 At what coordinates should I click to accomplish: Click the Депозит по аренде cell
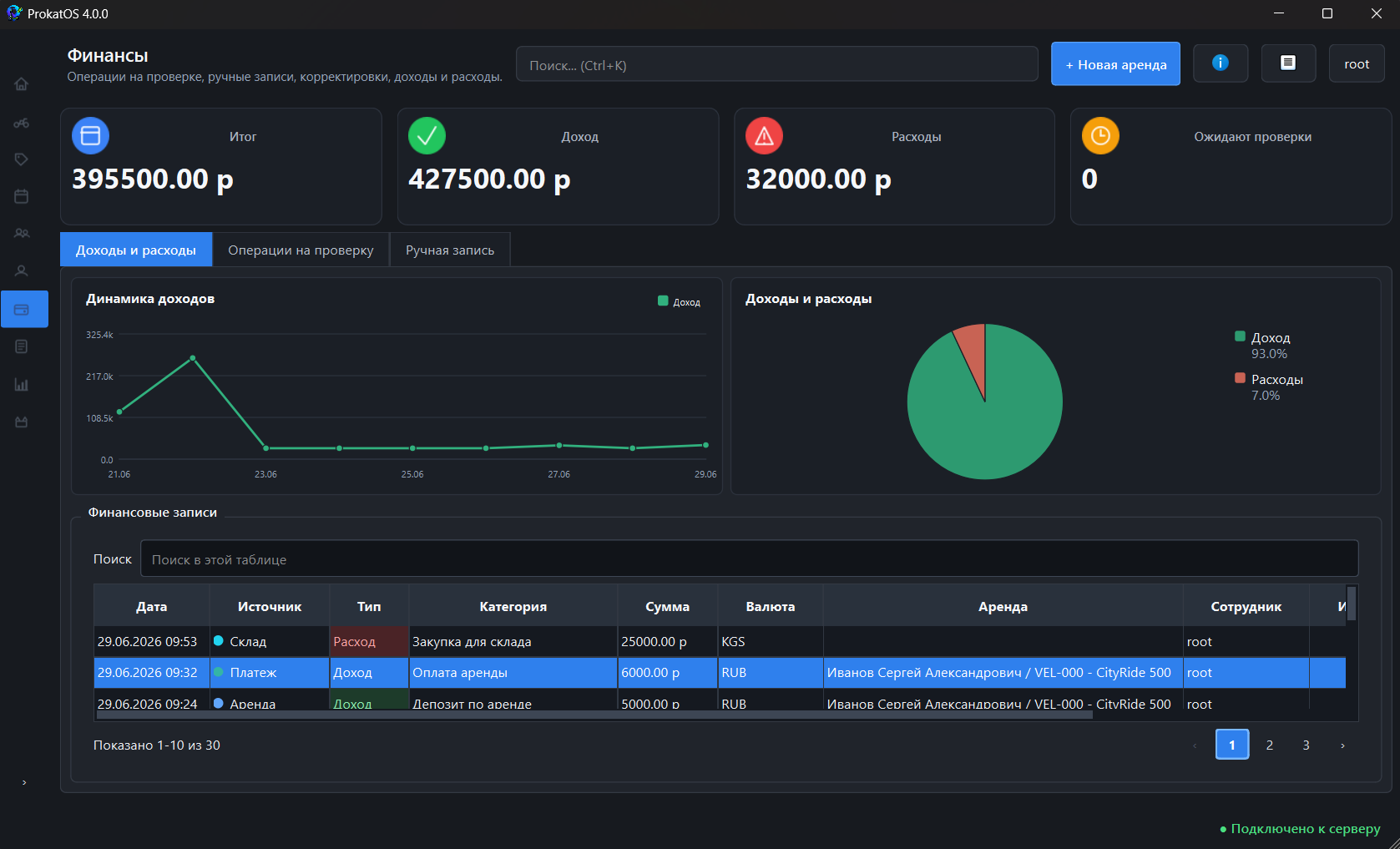(x=513, y=700)
